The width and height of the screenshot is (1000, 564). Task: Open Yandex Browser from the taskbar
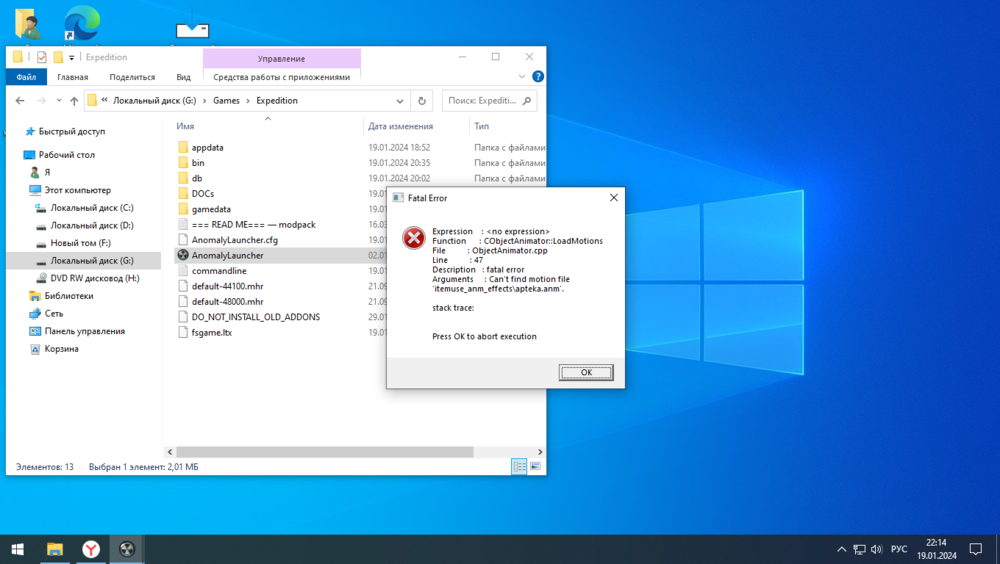(x=90, y=549)
